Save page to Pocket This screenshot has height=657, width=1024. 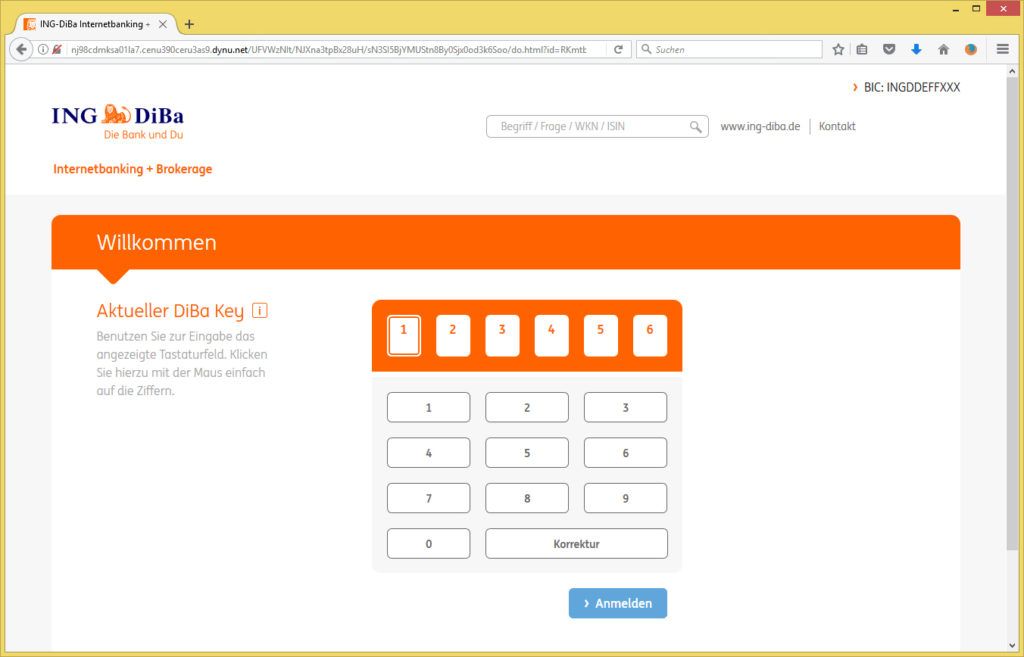[x=889, y=49]
